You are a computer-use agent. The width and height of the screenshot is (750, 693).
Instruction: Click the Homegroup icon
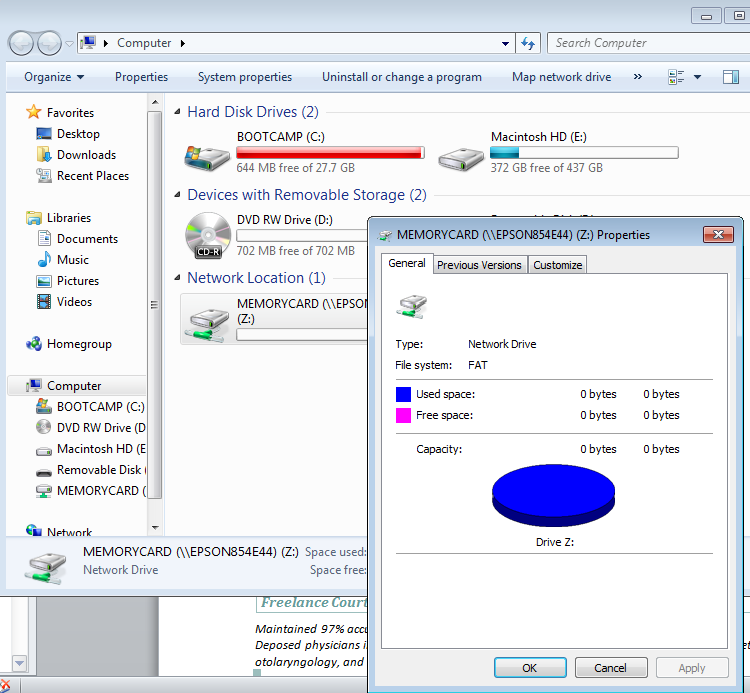coord(33,344)
